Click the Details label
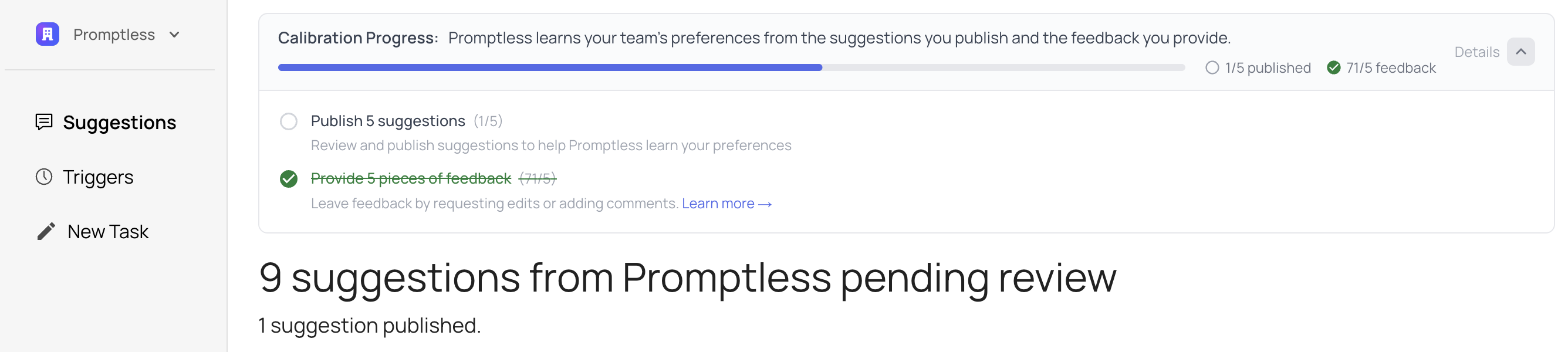 click(1476, 52)
